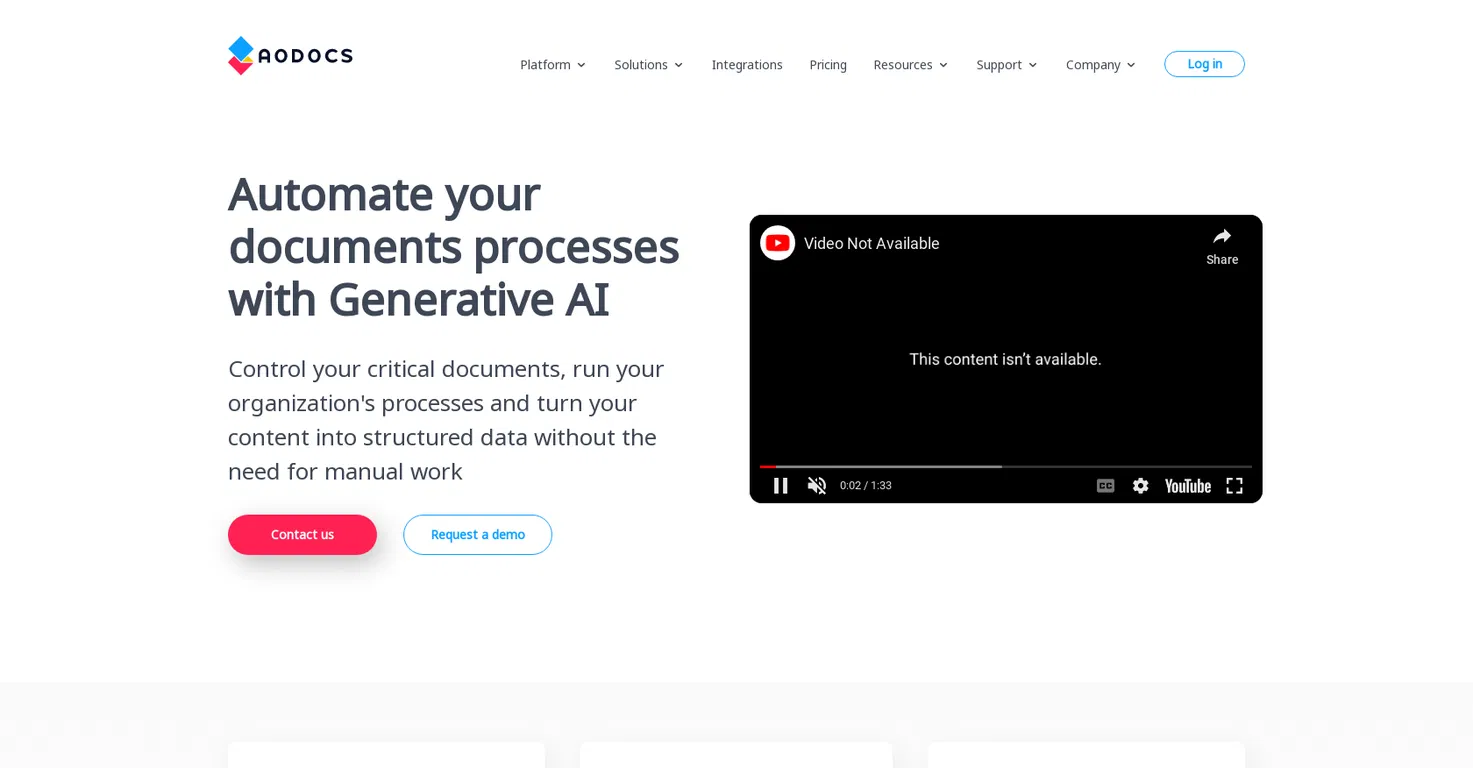The height and width of the screenshot is (768, 1473).
Task: Open the Pricing page
Action: [828, 65]
